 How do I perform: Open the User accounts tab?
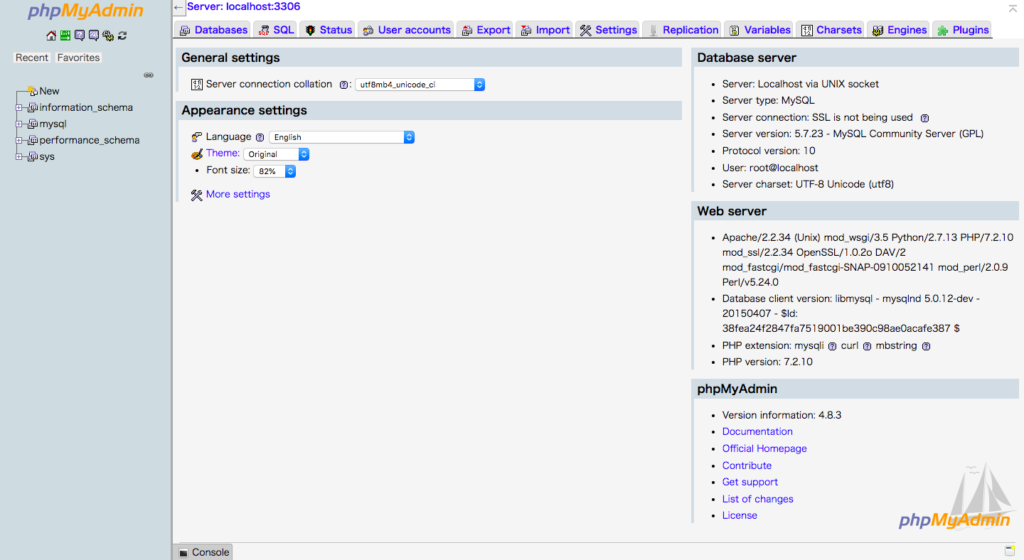(406, 30)
